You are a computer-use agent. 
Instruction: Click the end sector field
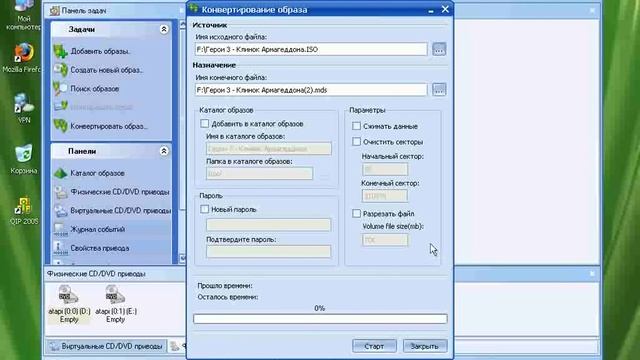pyautogui.click(x=385, y=196)
